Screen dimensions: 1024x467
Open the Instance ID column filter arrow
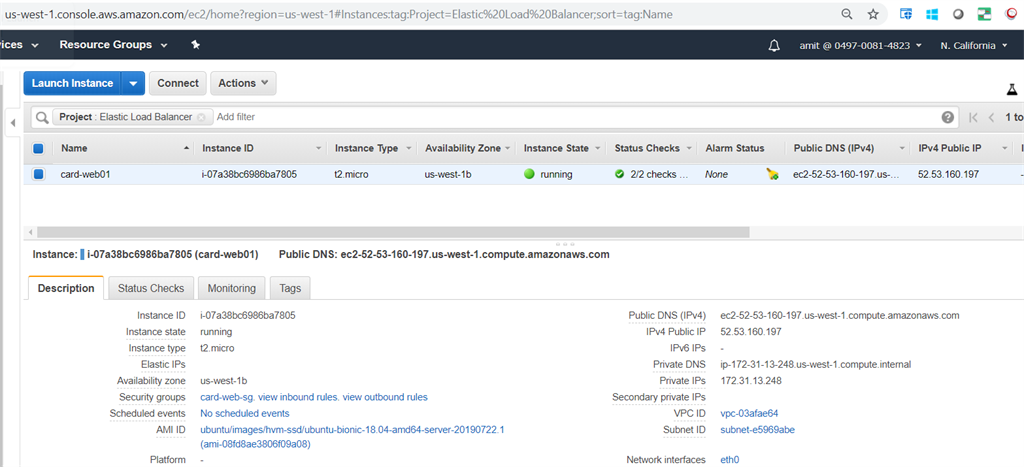point(319,149)
